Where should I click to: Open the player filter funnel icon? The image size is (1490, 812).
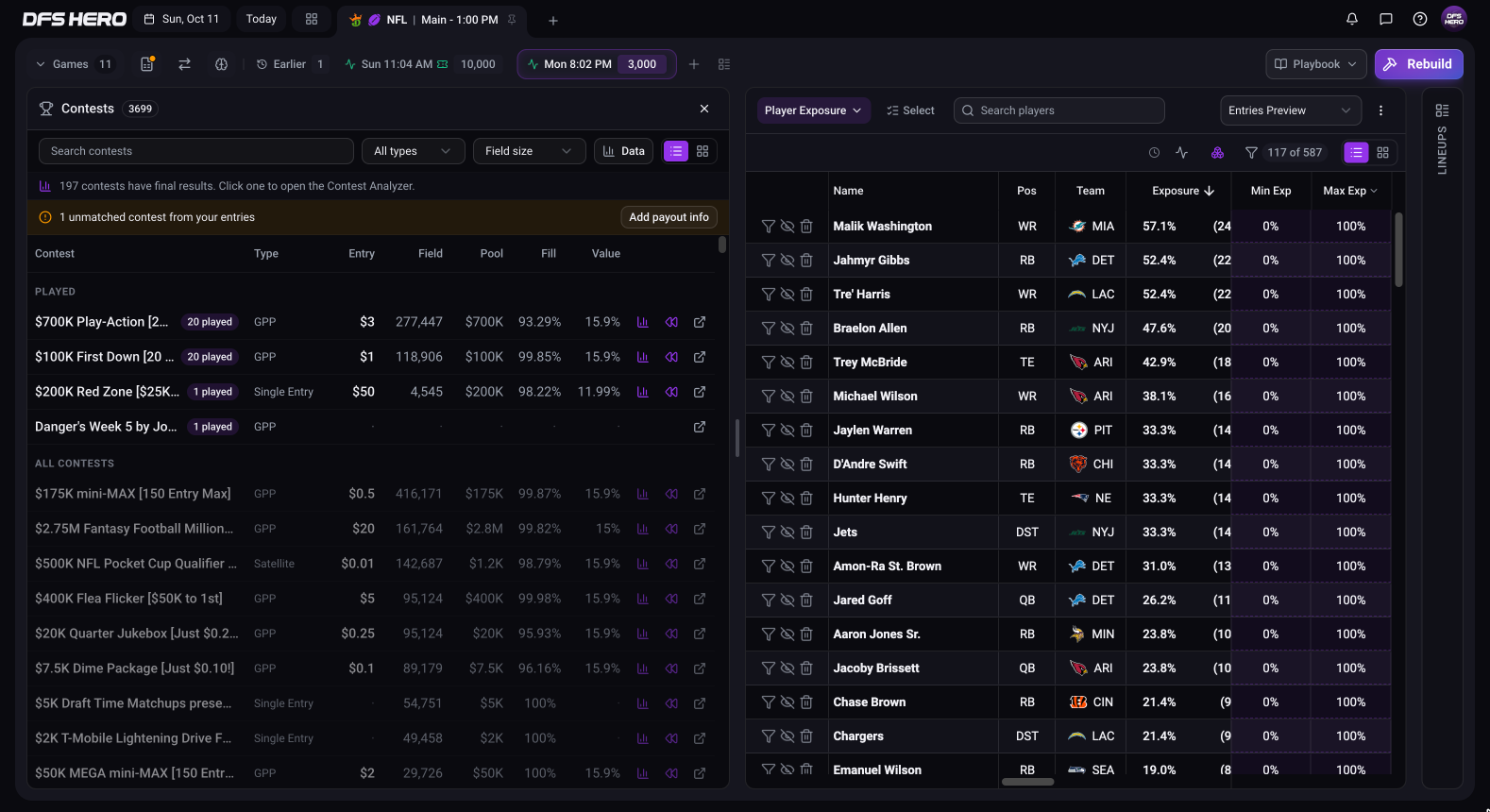point(1251,153)
